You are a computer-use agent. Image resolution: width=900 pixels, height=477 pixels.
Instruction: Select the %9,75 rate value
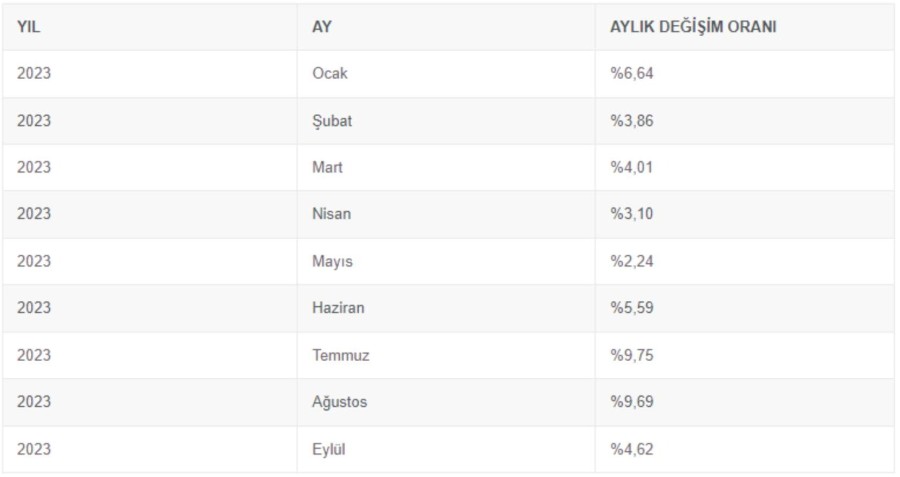point(632,355)
